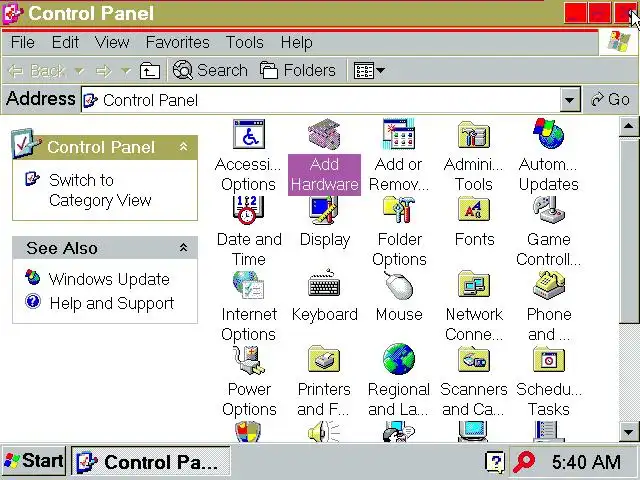Open Regional and Language options
Screen dimensions: 640x480
pyautogui.click(x=399, y=382)
